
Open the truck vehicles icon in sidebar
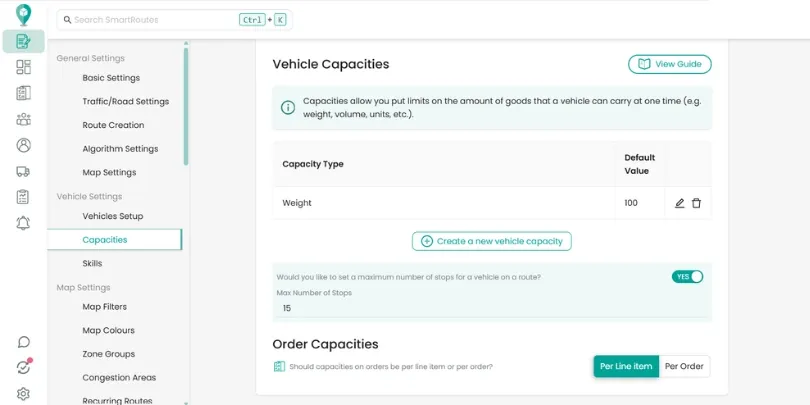pyautogui.click(x=23, y=171)
